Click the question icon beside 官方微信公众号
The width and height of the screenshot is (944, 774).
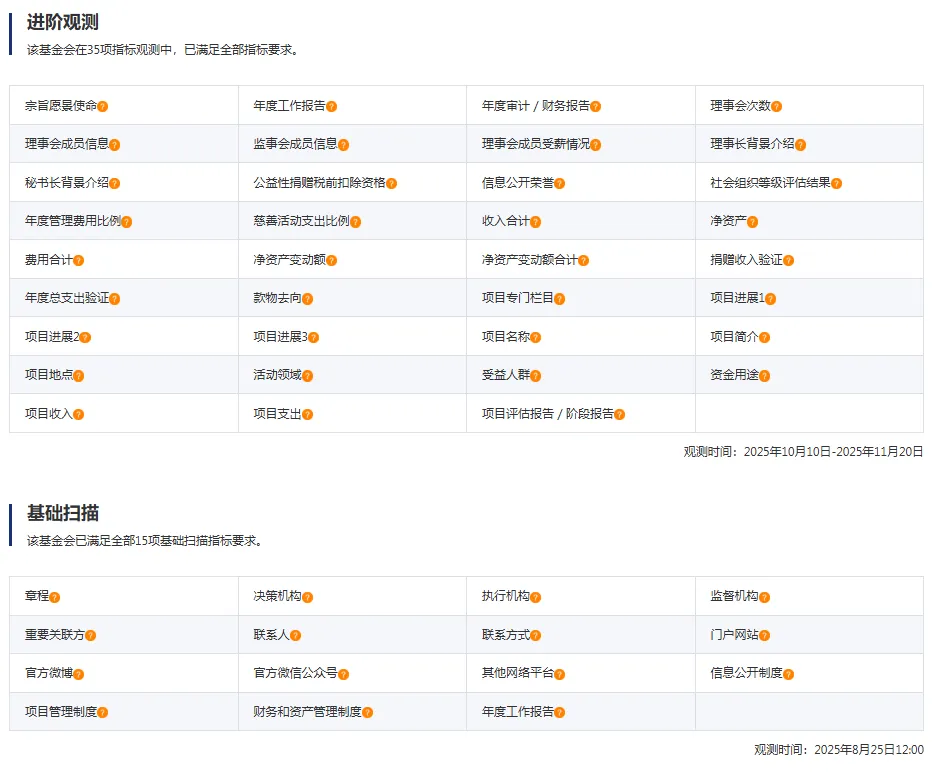click(x=343, y=674)
